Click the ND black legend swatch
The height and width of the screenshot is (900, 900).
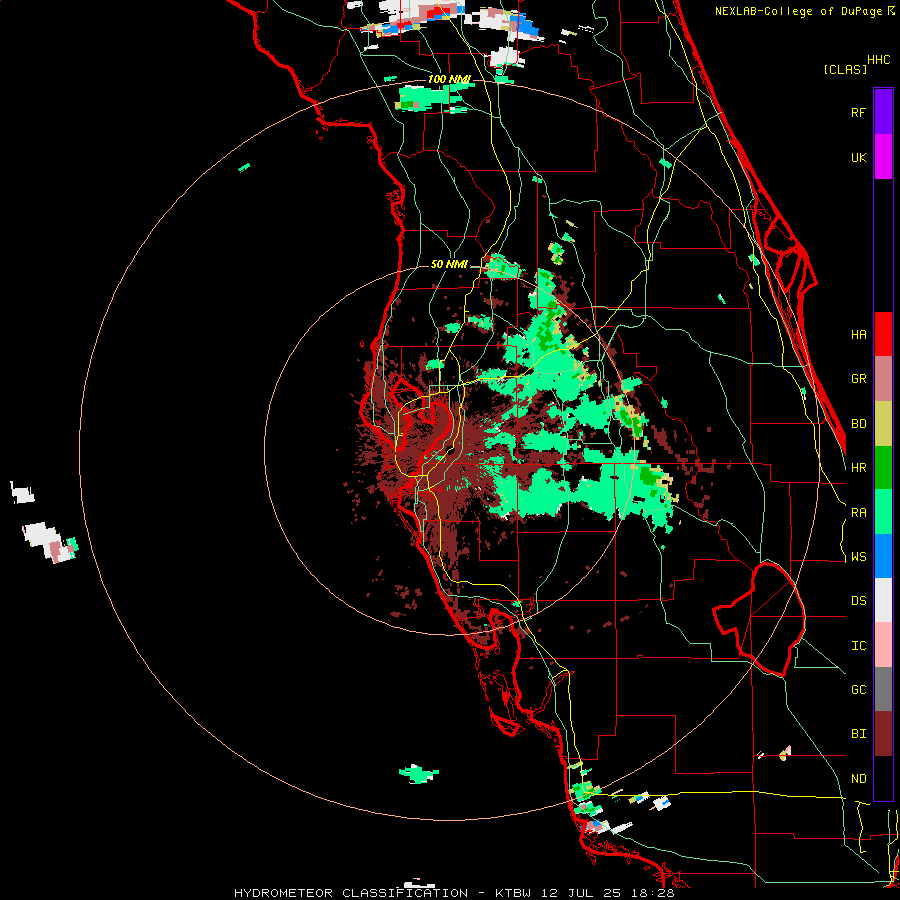click(x=883, y=778)
